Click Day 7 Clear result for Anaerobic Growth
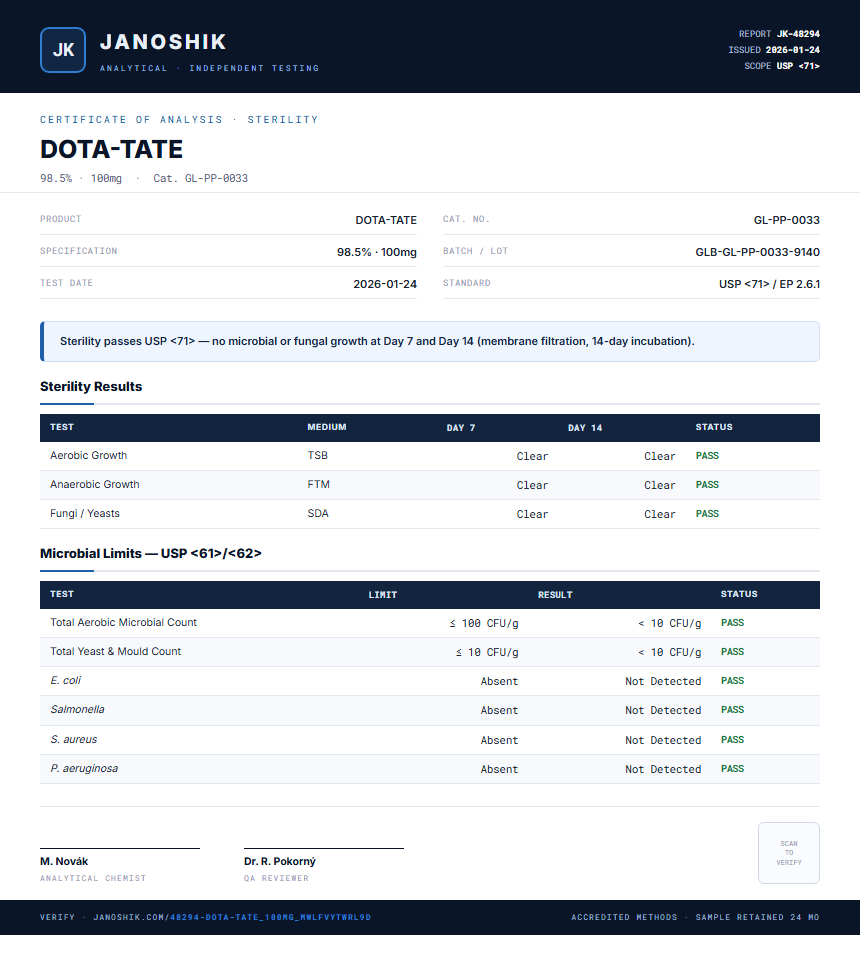The width and height of the screenshot is (860, 963). [532, 485]
